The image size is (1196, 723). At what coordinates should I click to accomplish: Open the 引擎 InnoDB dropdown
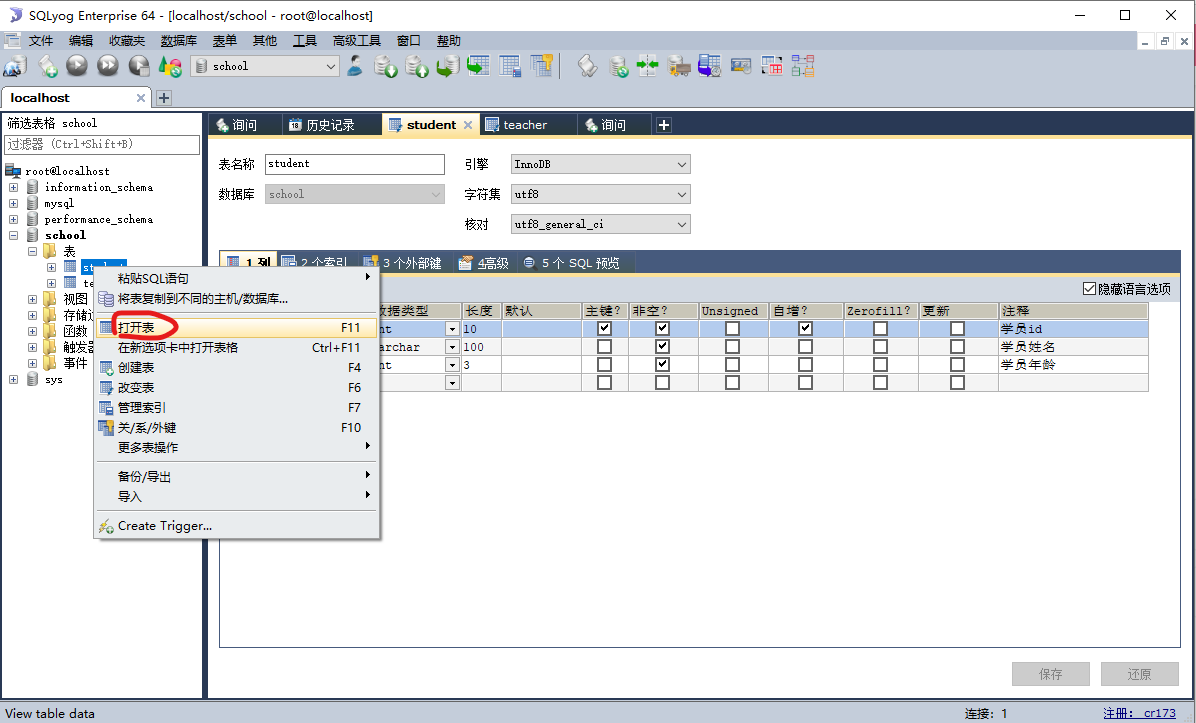[x=681, y=164]
